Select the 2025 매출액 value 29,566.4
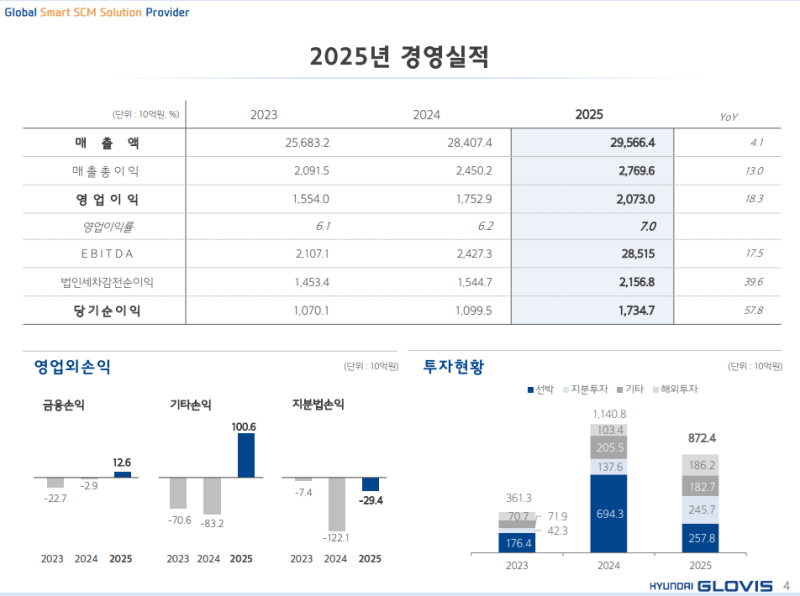 [632, 143]
